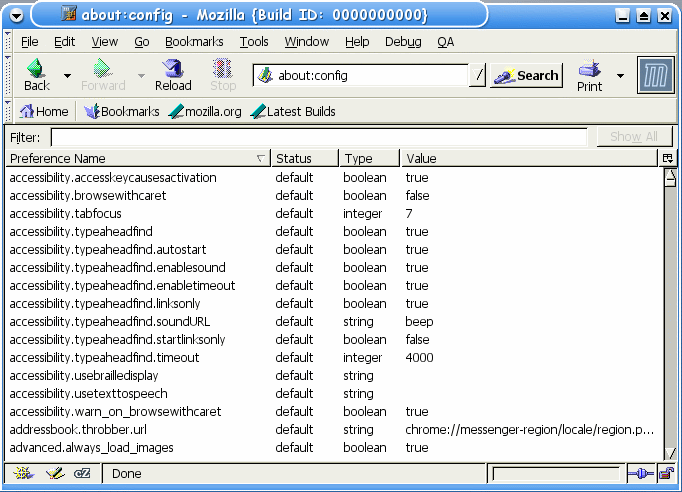
Task: Open the Go menu
Action: pos(141,42)
